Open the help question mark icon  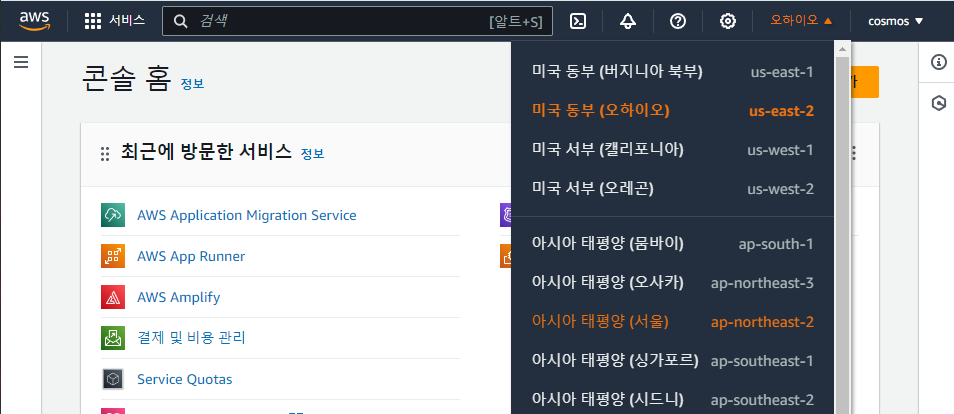click(x=678, y=21)
